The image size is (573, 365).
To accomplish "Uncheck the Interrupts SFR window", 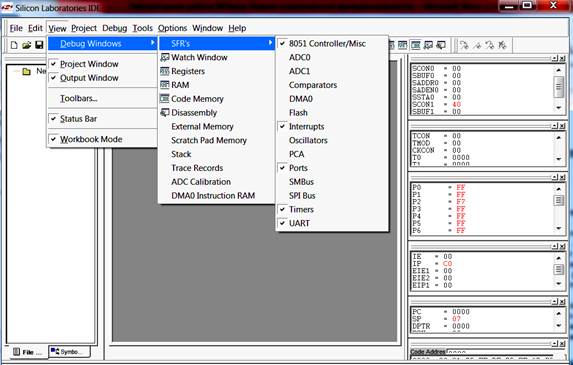I will (332, 126).
